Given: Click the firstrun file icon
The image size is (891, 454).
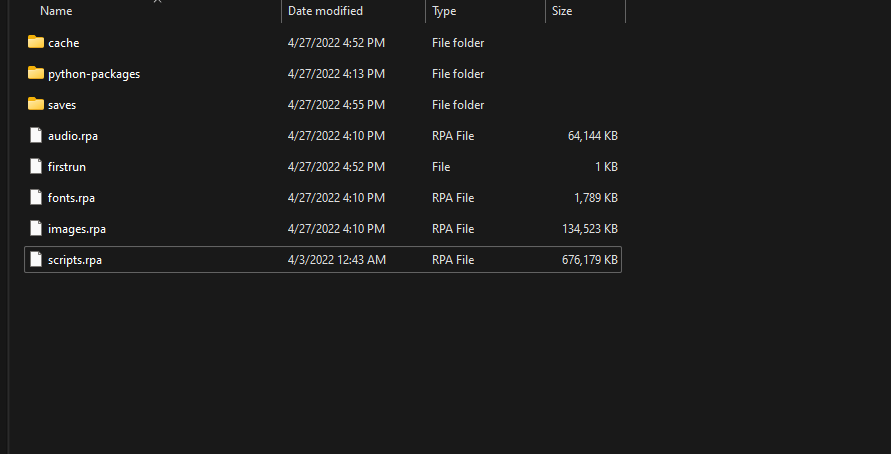Looking at the screenshot, I should (36, 167).
